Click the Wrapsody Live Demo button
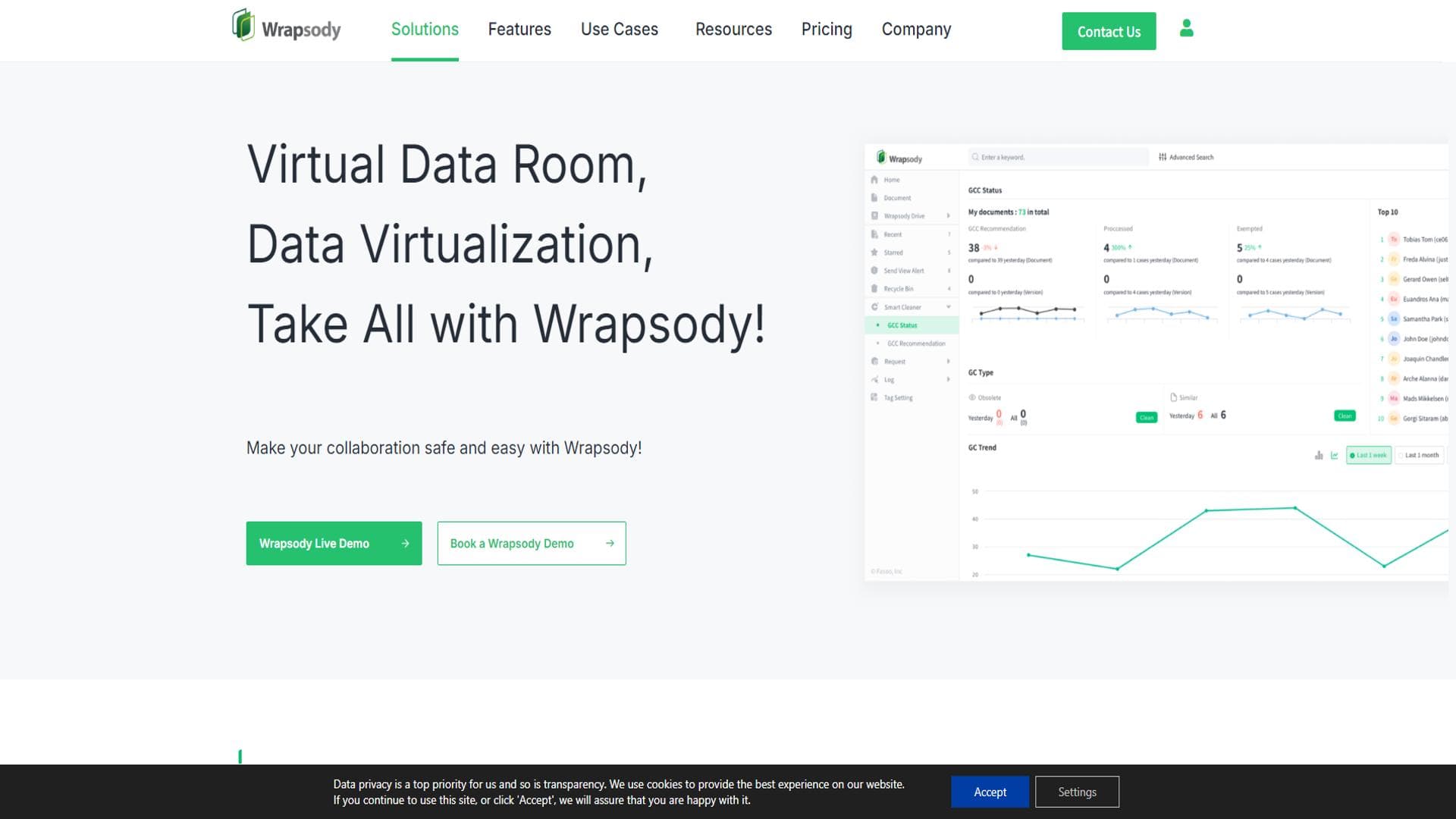Viewport: 1456px width, 819px height. pyautogui.click(x=334, y=543)
